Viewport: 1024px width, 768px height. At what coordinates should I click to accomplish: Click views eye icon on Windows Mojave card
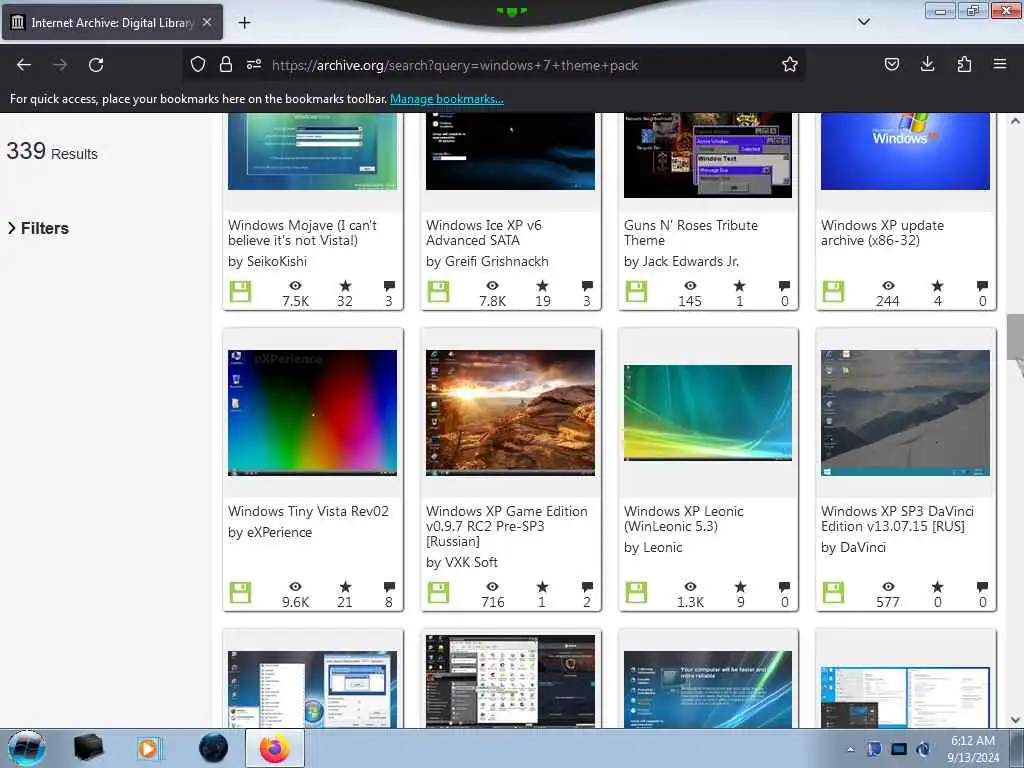point(295,285)
